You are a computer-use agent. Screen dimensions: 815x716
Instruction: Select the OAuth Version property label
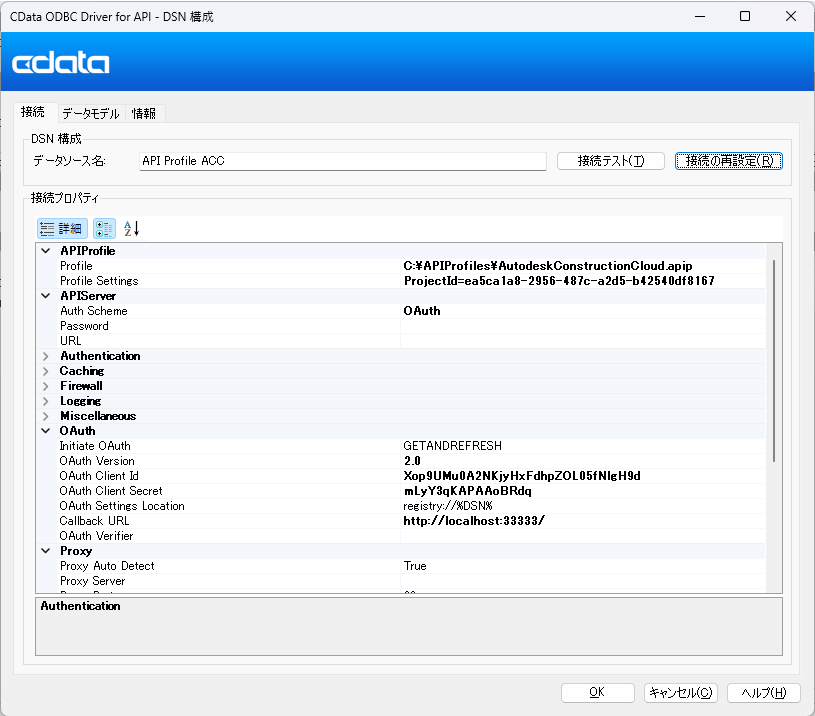coord(97,461)
